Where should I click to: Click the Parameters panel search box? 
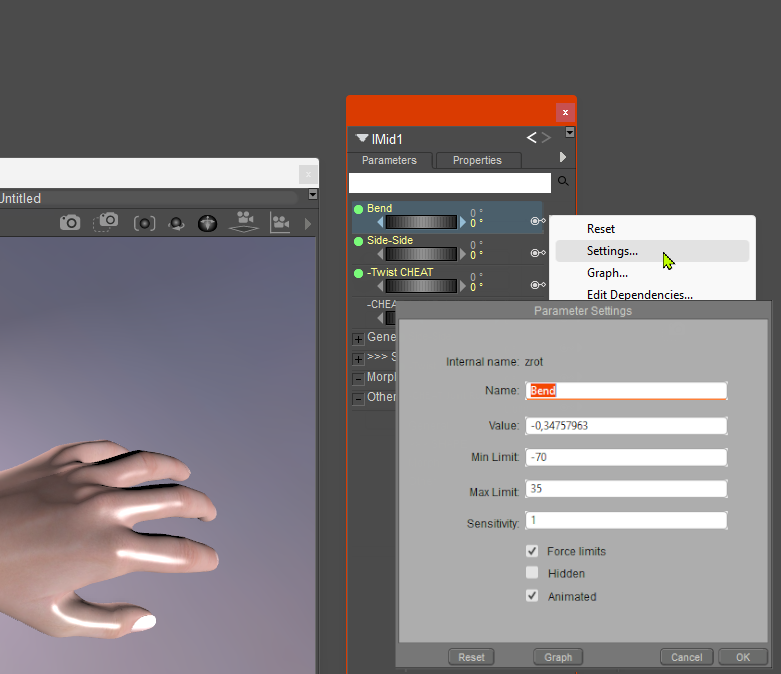tap(450, 183)
